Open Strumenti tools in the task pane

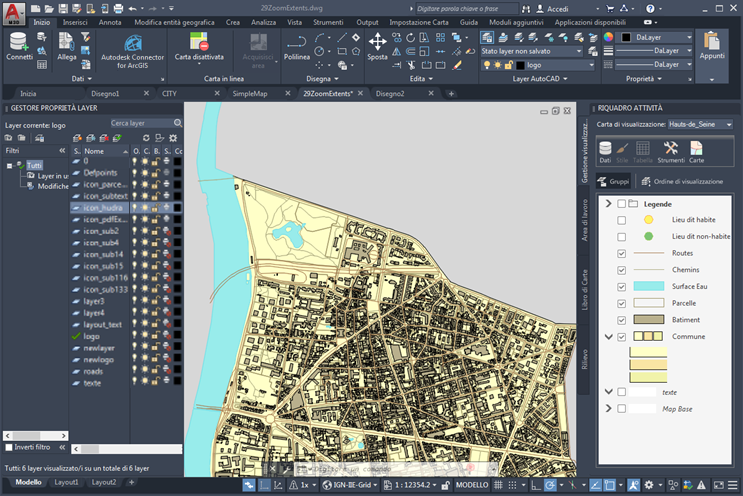[x=671, y=151]
